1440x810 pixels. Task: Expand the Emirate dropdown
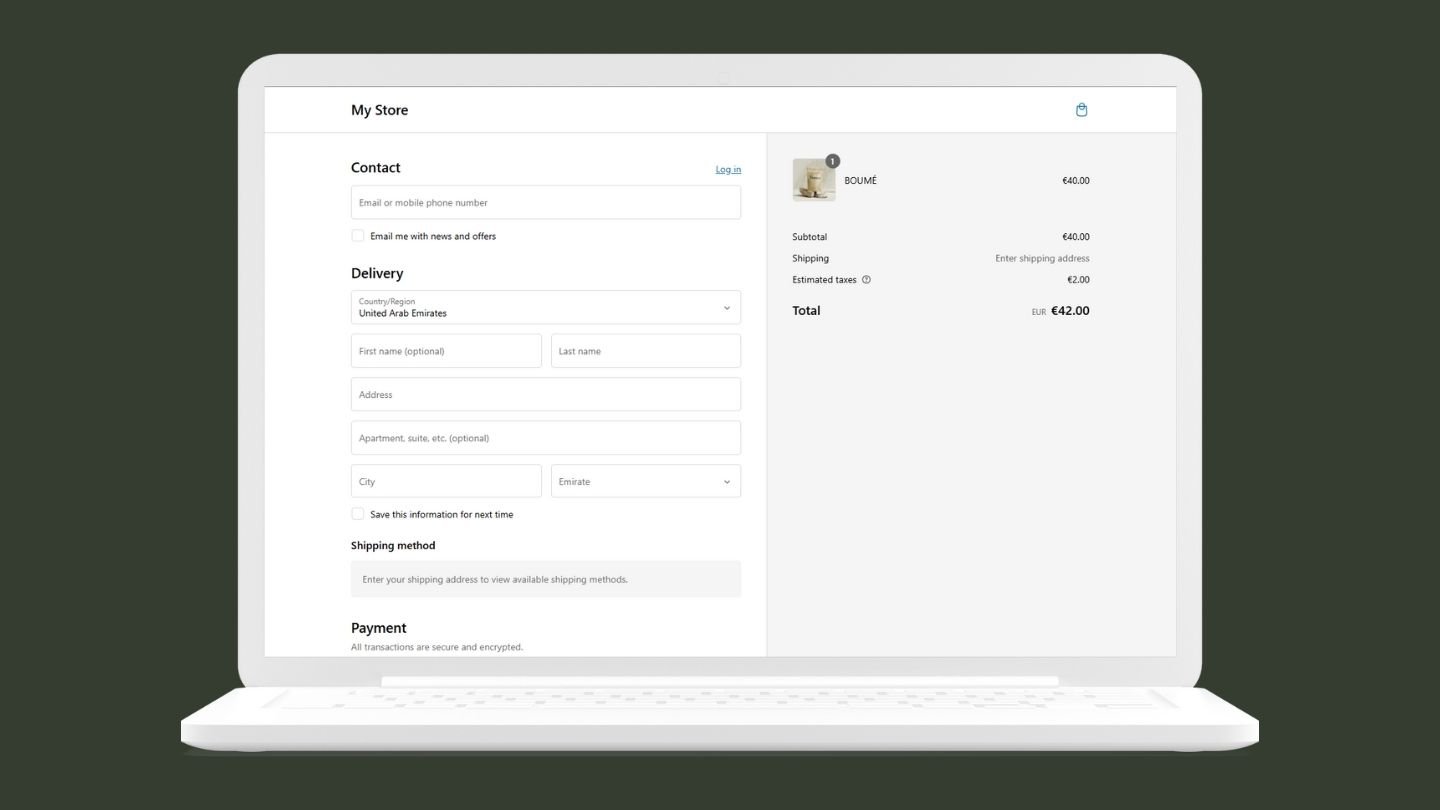tap(645, 481)
